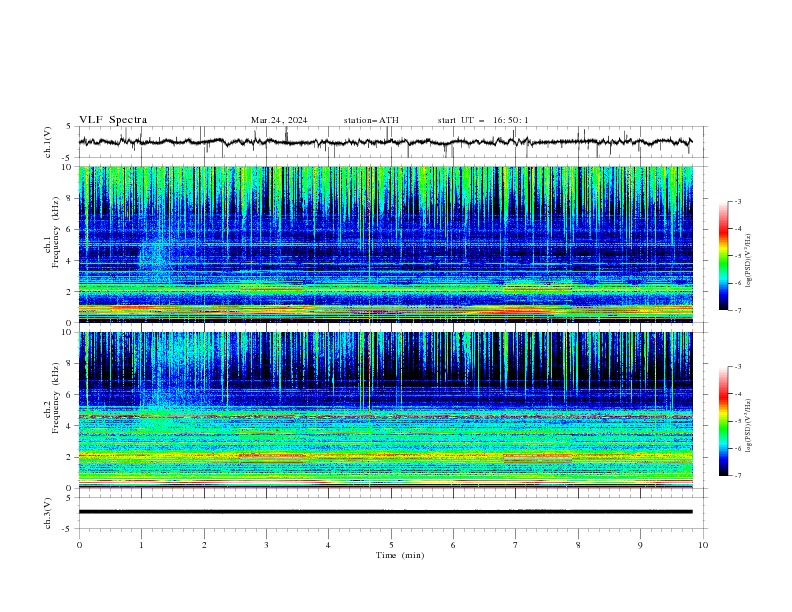792x612 pixels.
Task: Click the time axis tick label "5"
Action: point(391,545)
